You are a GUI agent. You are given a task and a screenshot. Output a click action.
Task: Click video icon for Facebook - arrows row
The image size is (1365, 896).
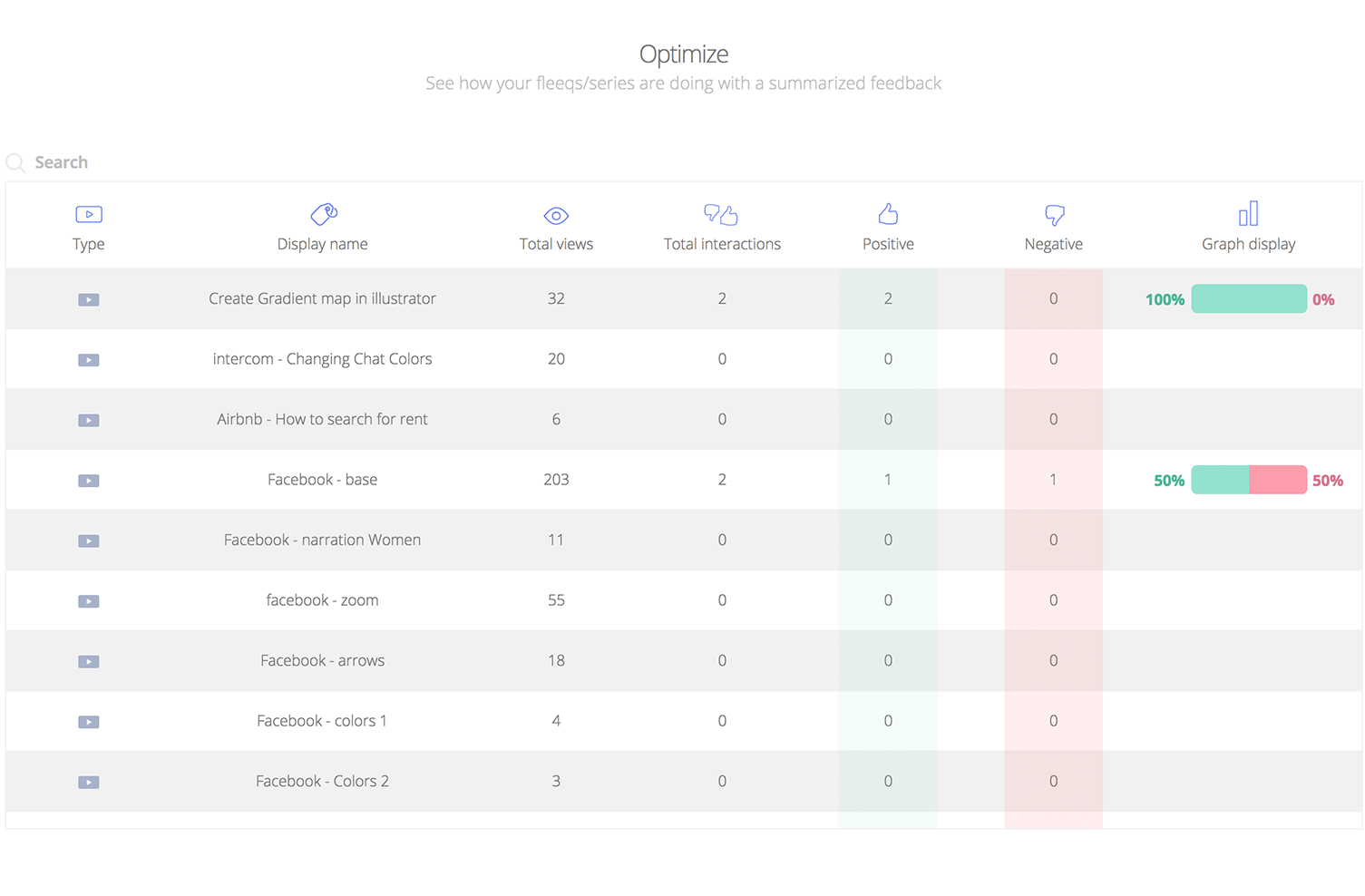[x=89, y=661]
